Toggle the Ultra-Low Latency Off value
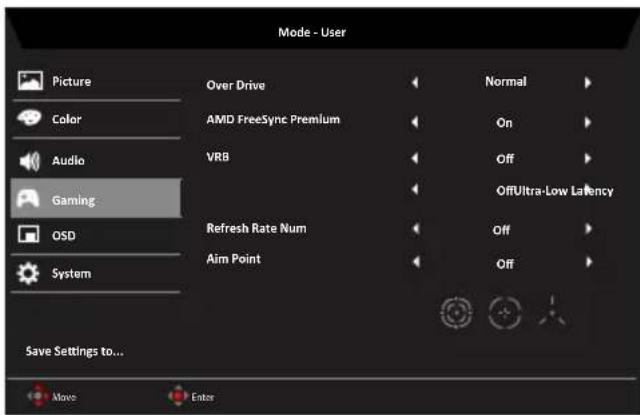 503,191
